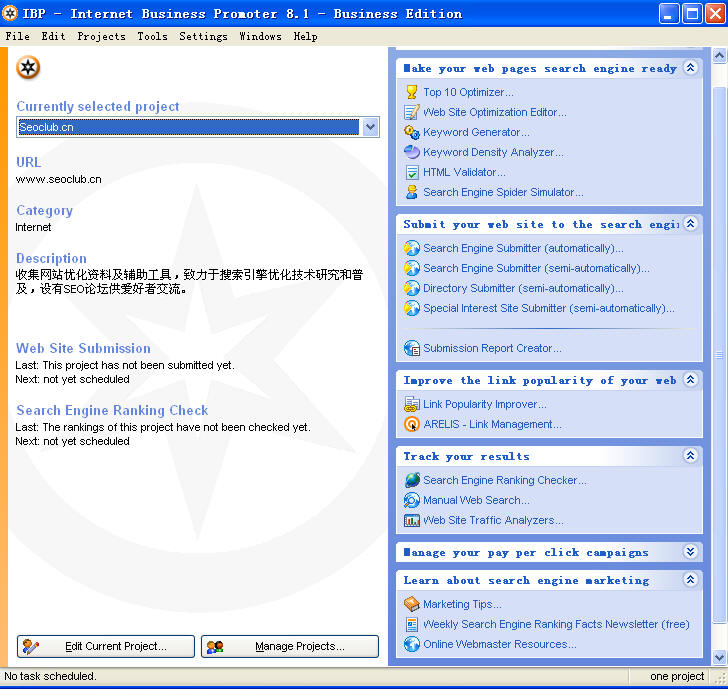
Task: Open the Top 10 Optimizer link
Action: [468, 92]
